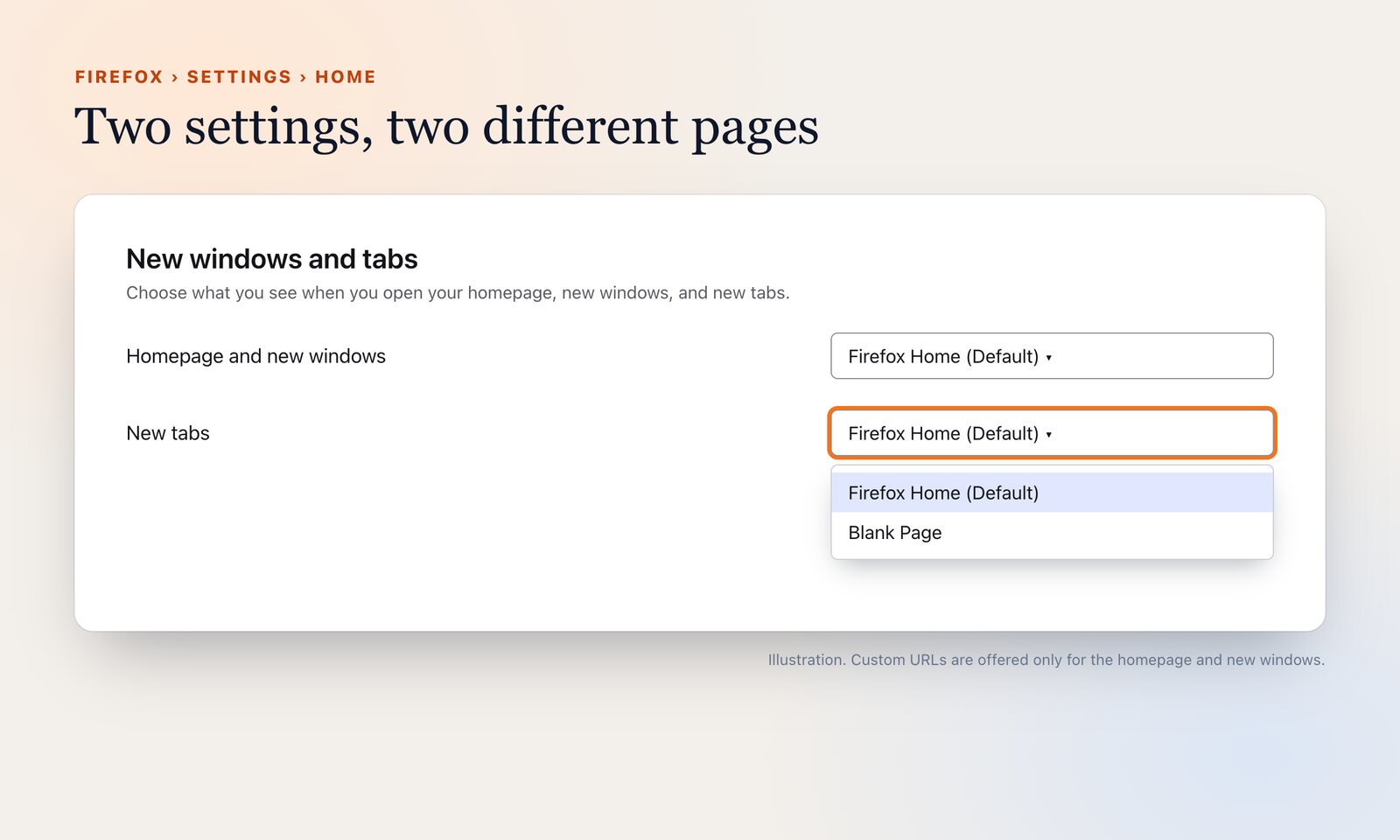Click the New tabs label
The image size is (1400, 840).
coord(168,433)
